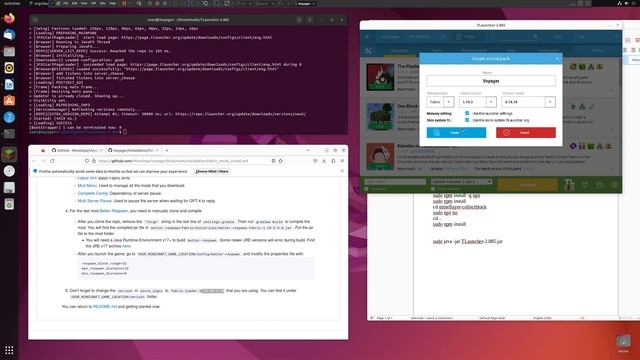640x360 pixels.
Task: Open the Trash icon in the dock
Action: [x=9, y=204]
